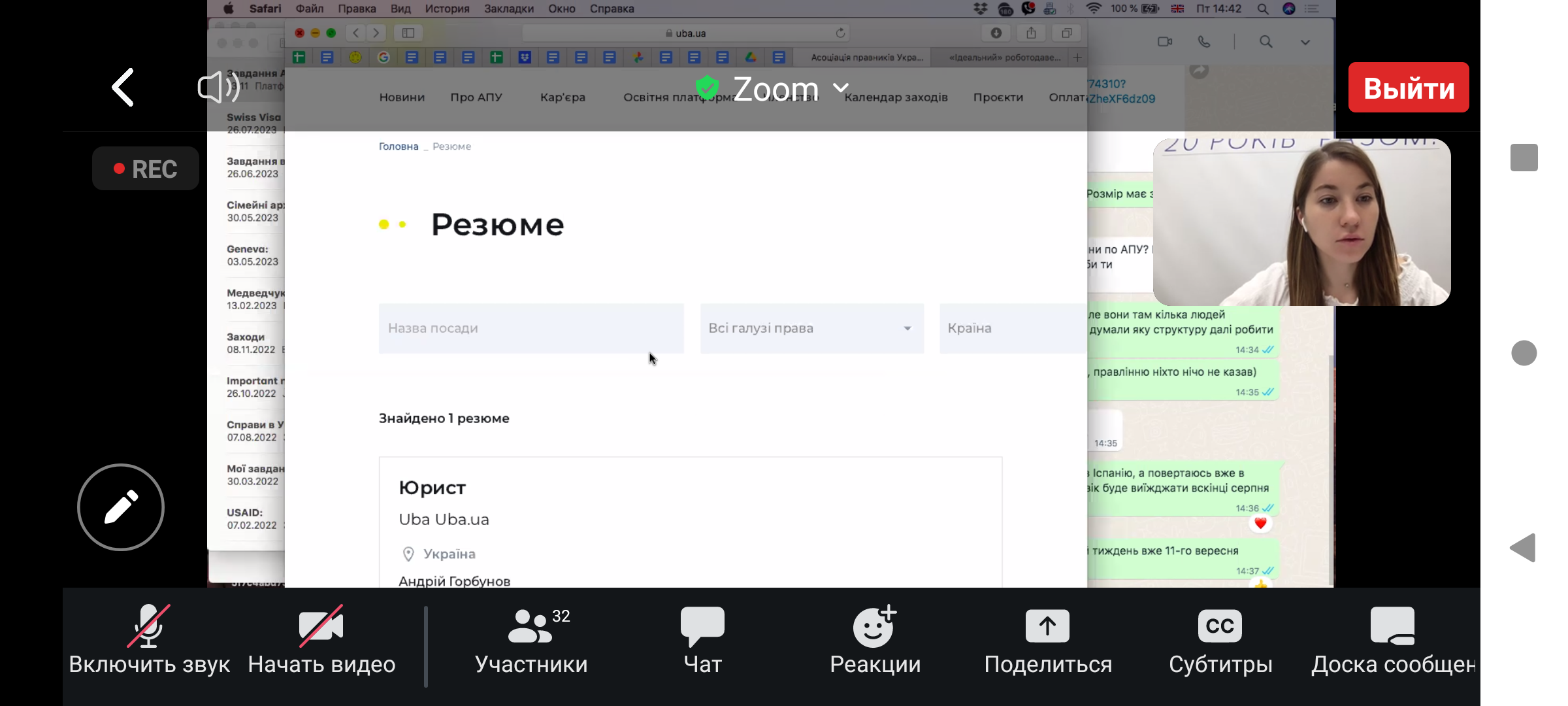This screenshot has height=706, width=1568.
Task: Open the Календар заходів menu item
Action: pyautogui.click(x=896, y=97)
